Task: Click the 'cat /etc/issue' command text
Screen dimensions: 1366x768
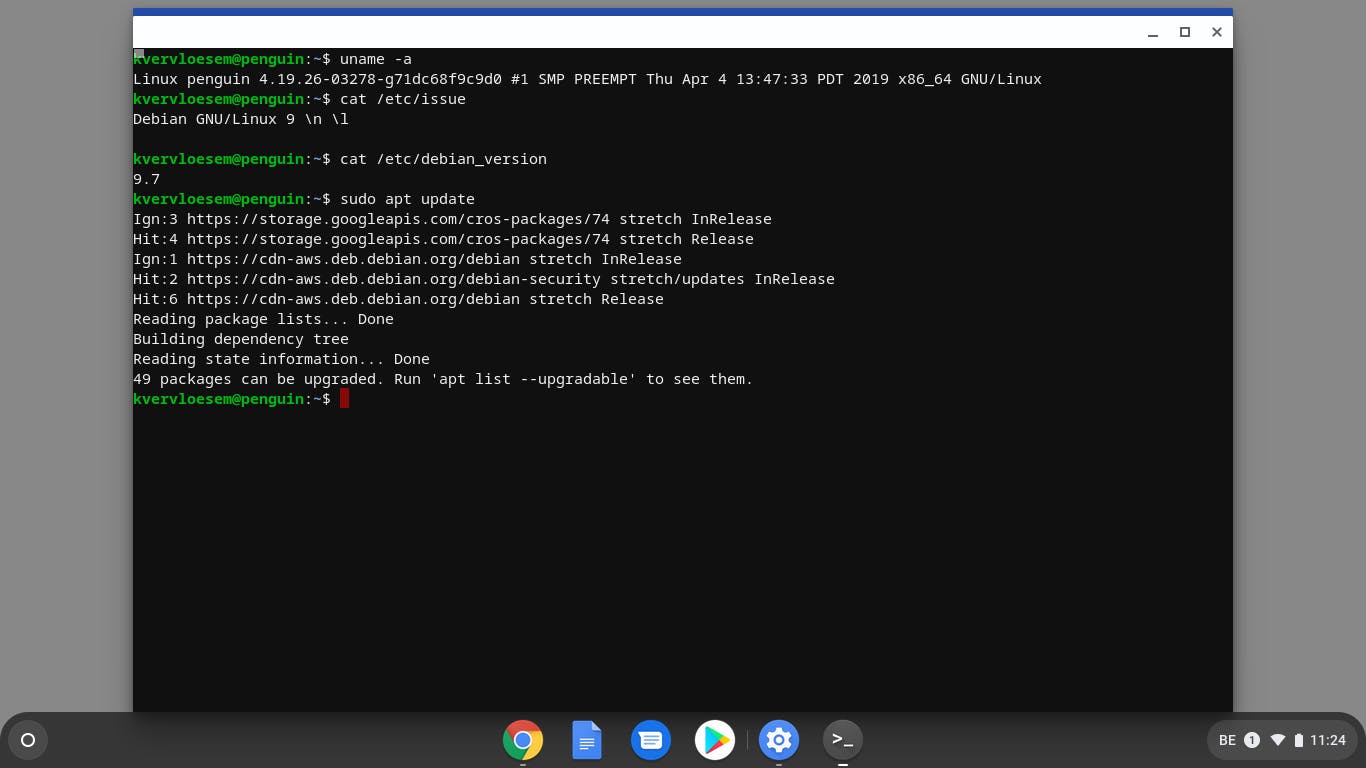Action: [403, 99]
